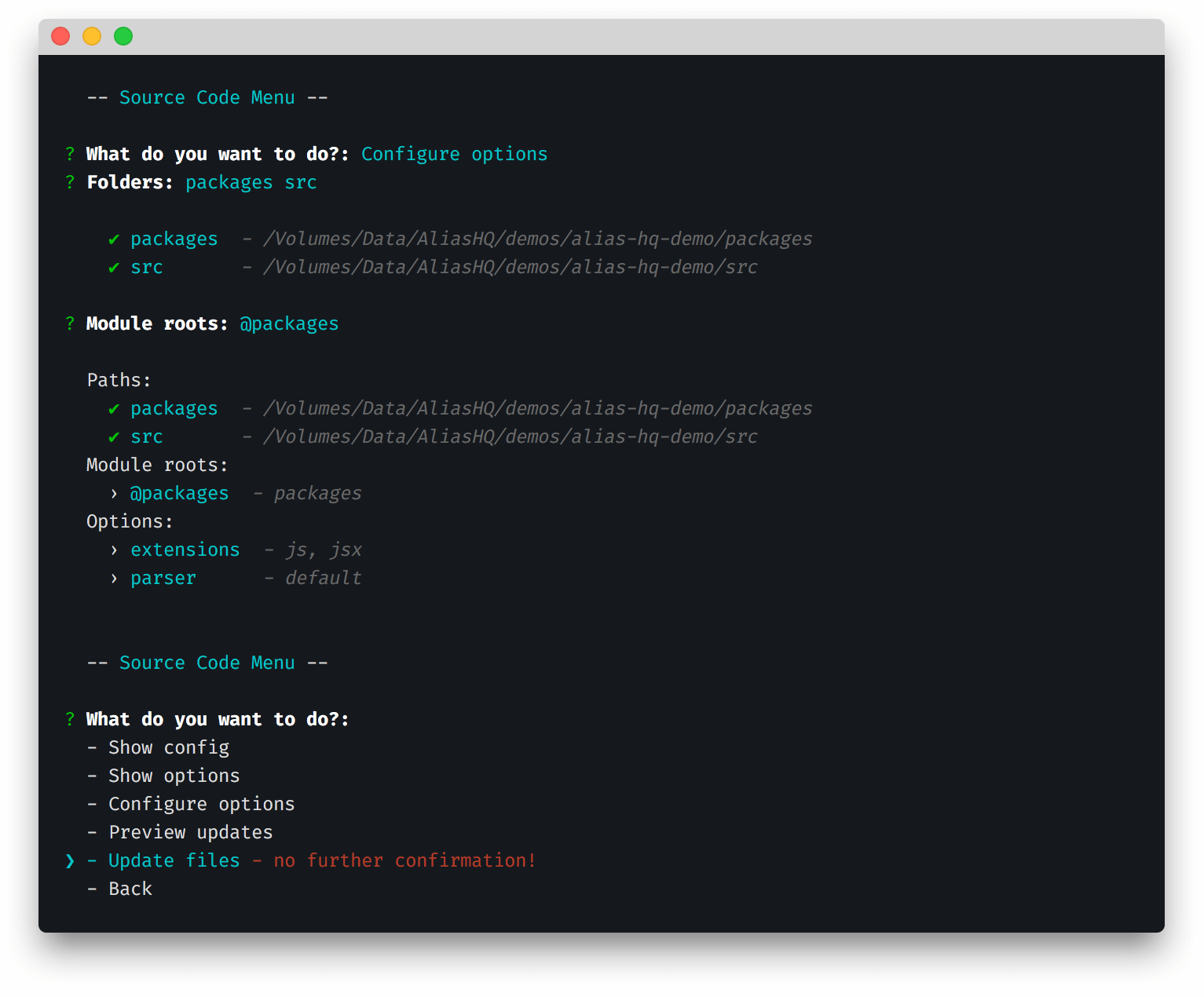Click the yellow minimize traffic light
Image resolution: width=1204 pixels, height=997 pixels.
(92, 36)
